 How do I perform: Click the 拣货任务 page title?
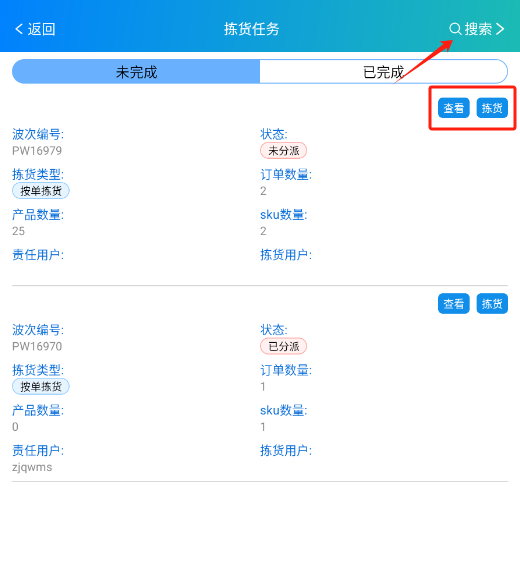coord(252,29)
